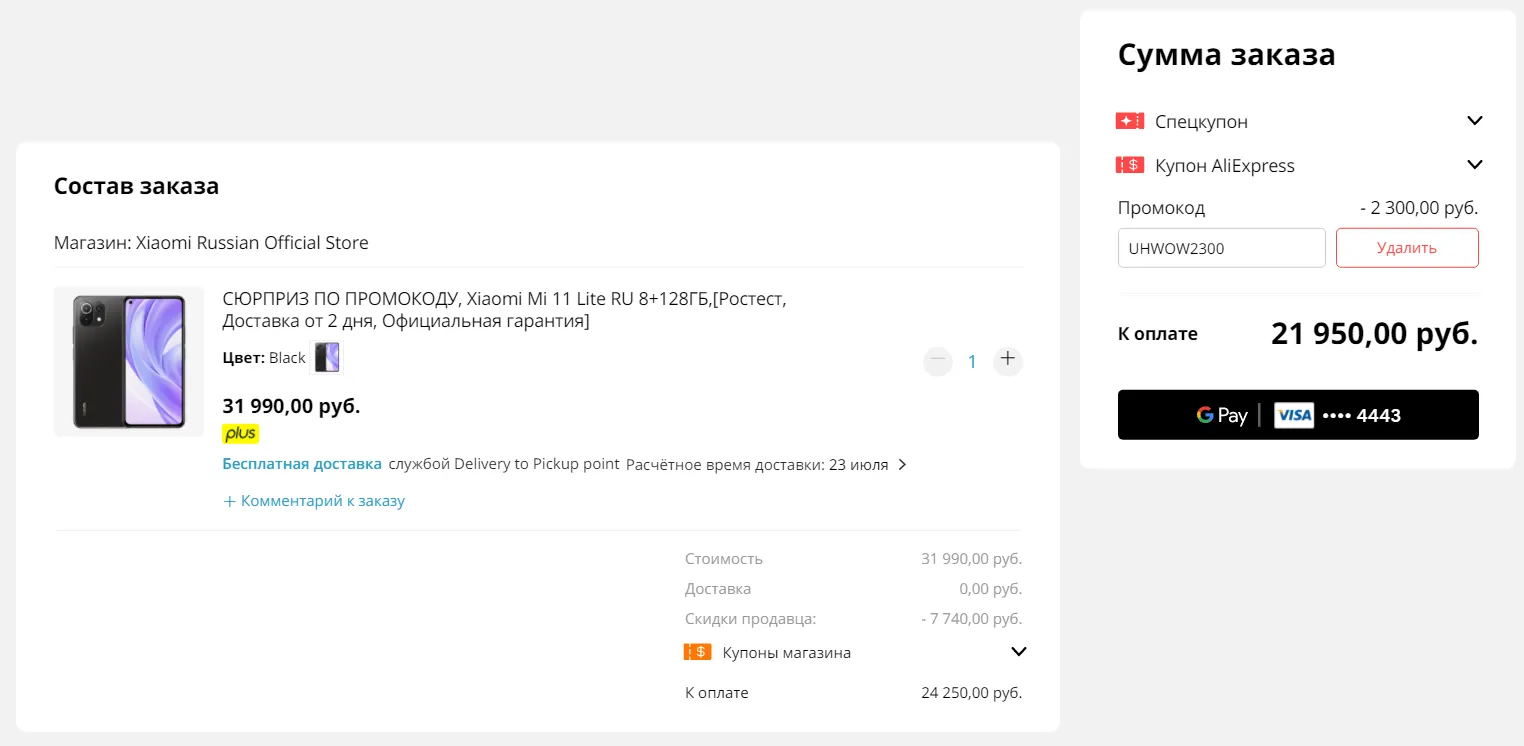Click the Xiaomi Russian Official Store name
The height and width of the screenshot is (746, 1524).
tap(252, 243)
